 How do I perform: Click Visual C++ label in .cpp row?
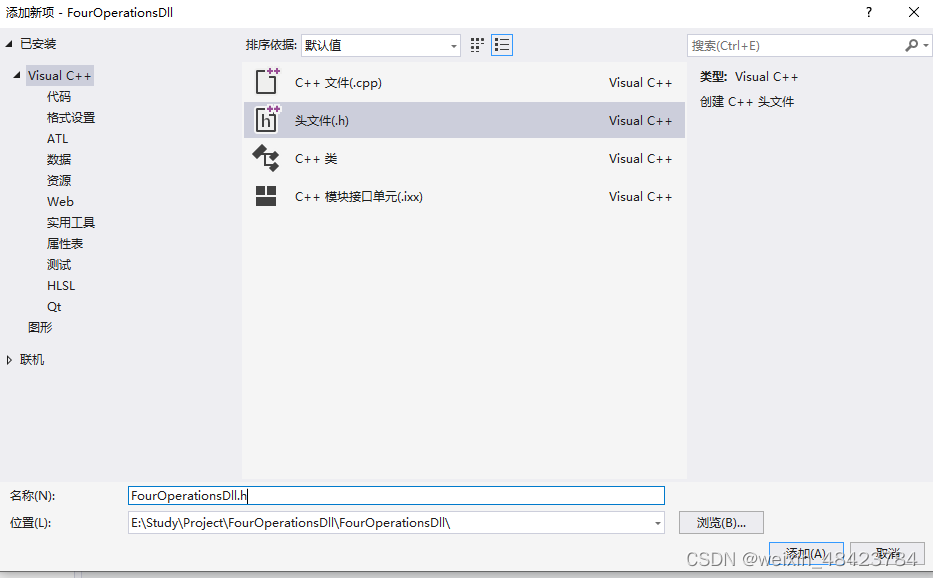(x=640, y=83)
